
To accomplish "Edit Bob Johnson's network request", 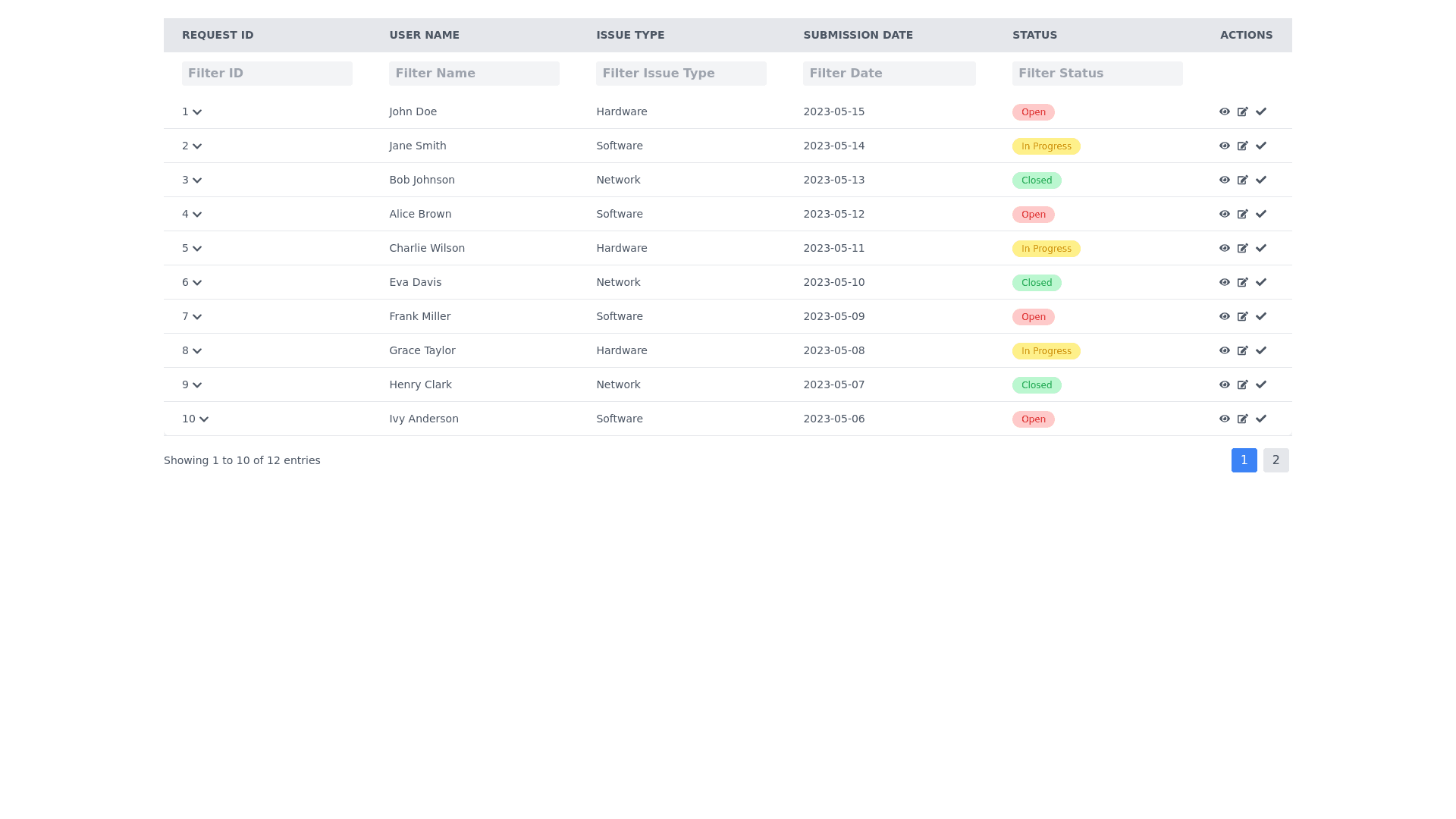I will (x=1242, y=180).
